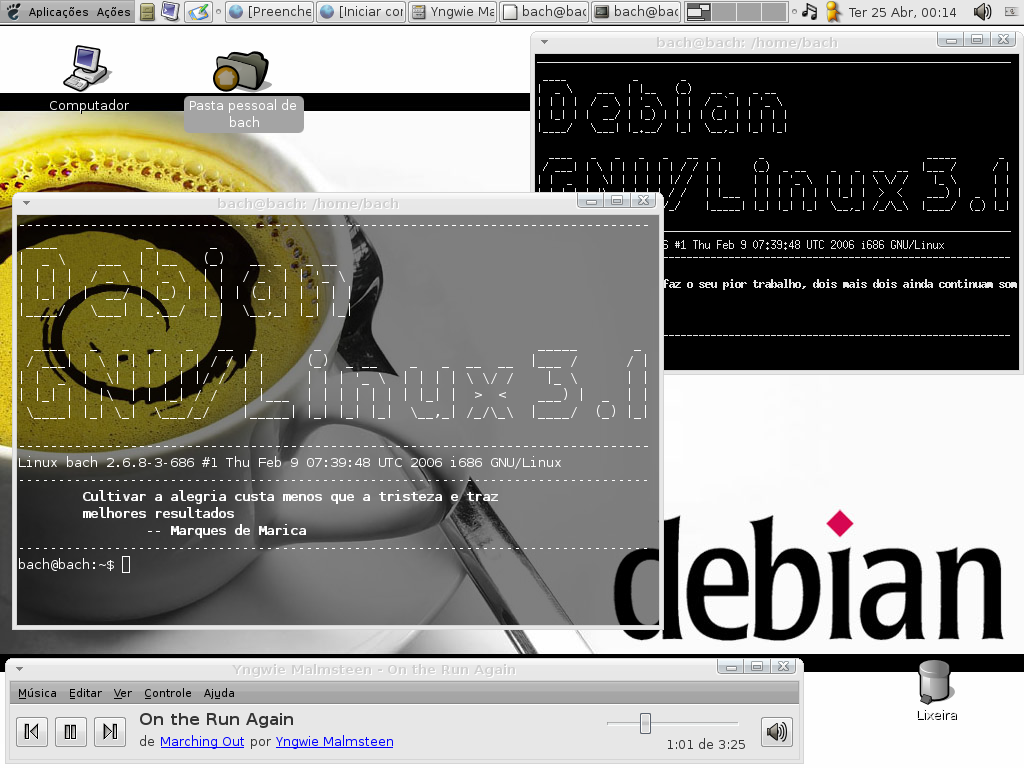The image size is (1024, 768).
Task: Maximize the music player window
Action: [x=757, y=667]
